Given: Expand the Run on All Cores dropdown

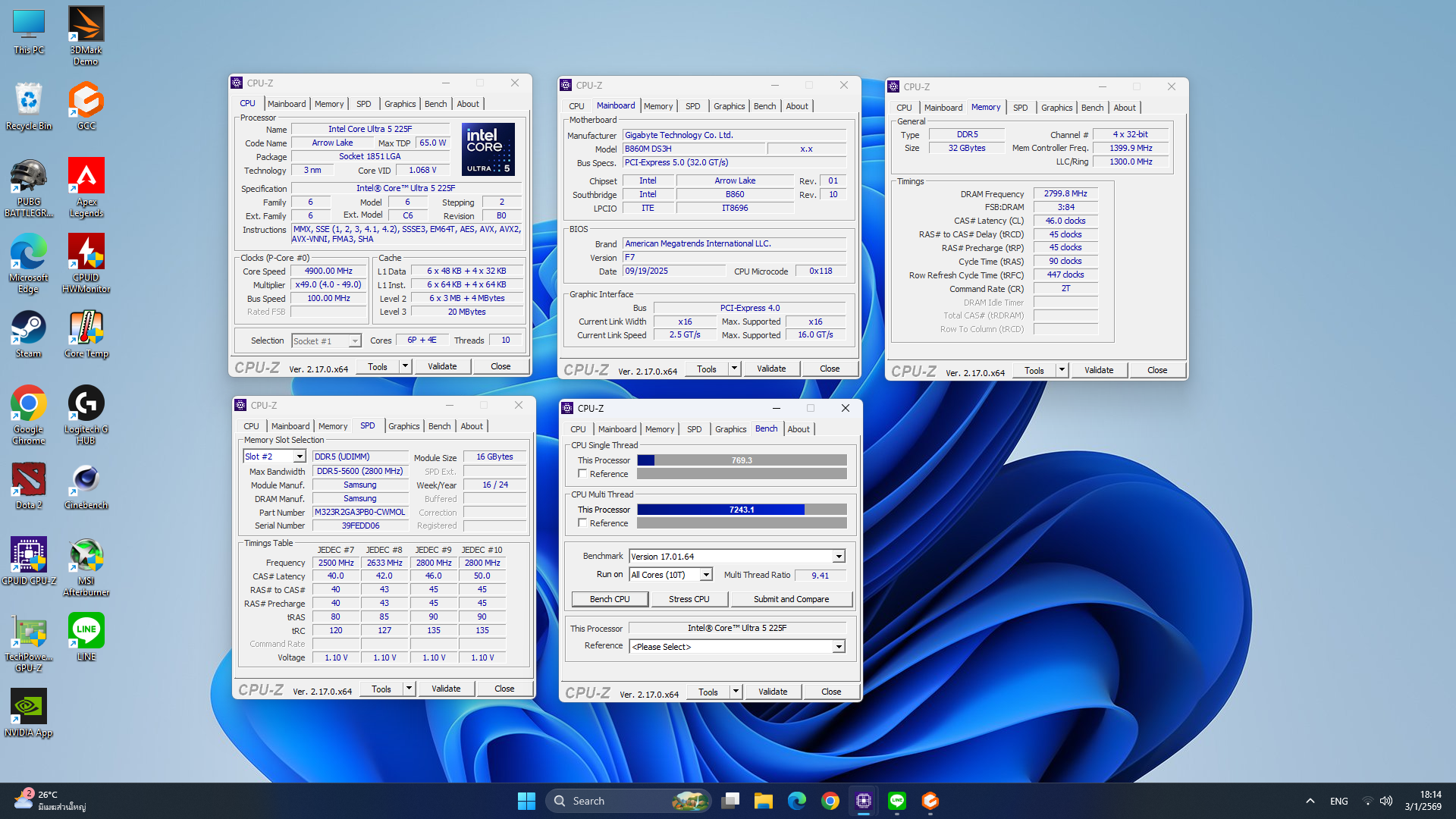Looking at the screenshot, I should coord(705,575).
